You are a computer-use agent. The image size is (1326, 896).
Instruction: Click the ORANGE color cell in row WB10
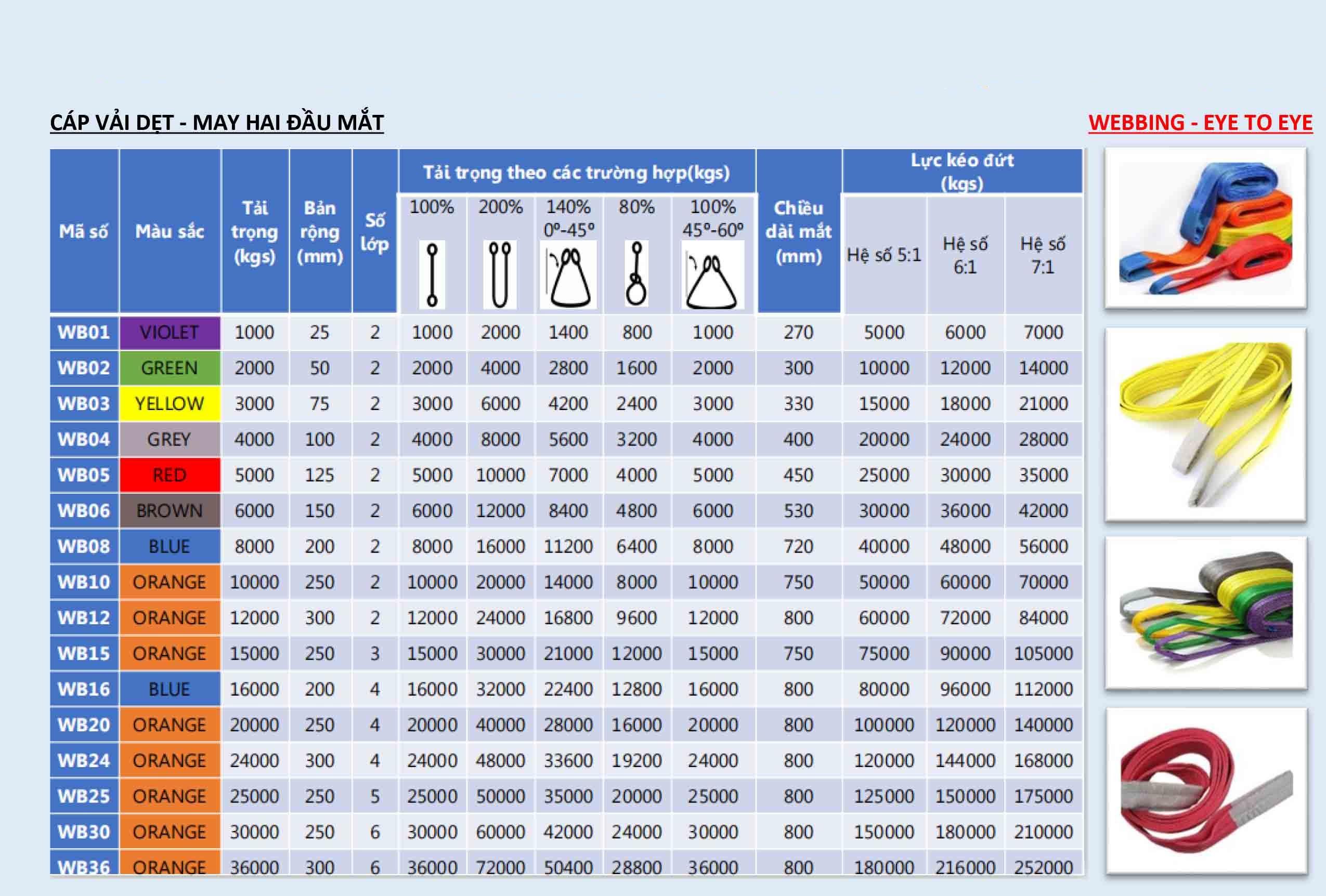click(x=170, y=582)
